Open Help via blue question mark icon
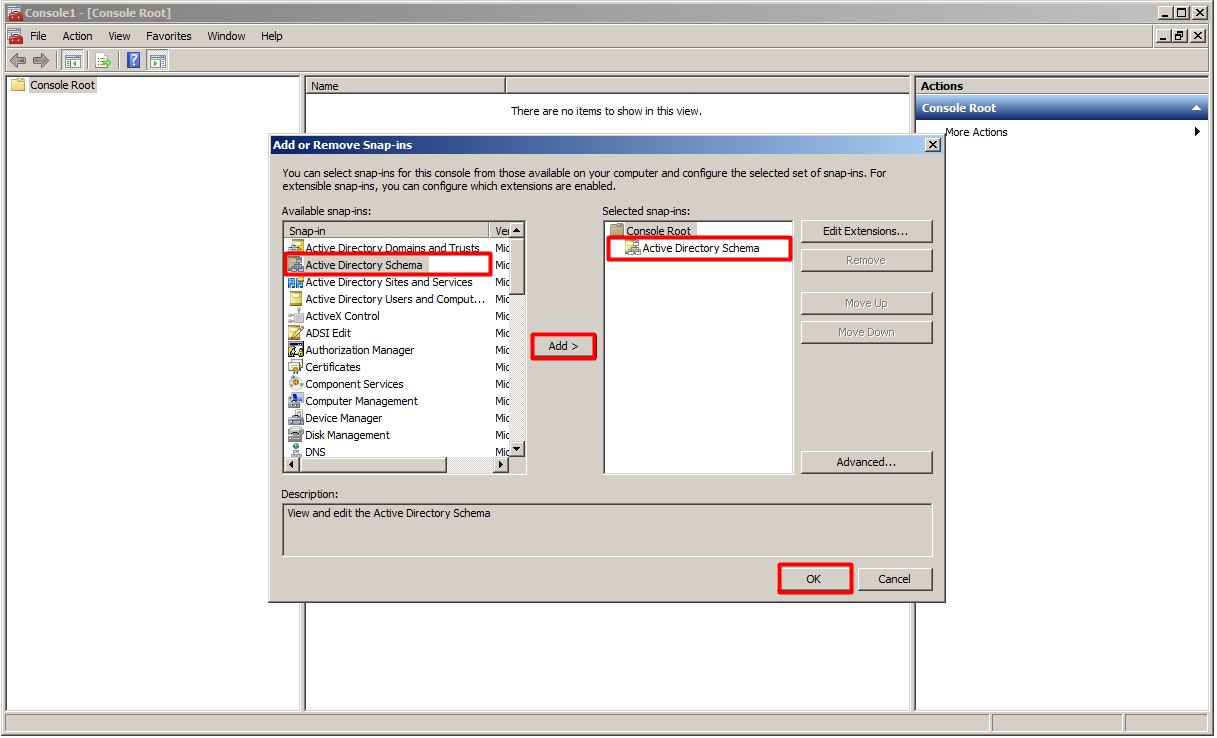This screenshot has height=738, width=1217. coord(133,61)
